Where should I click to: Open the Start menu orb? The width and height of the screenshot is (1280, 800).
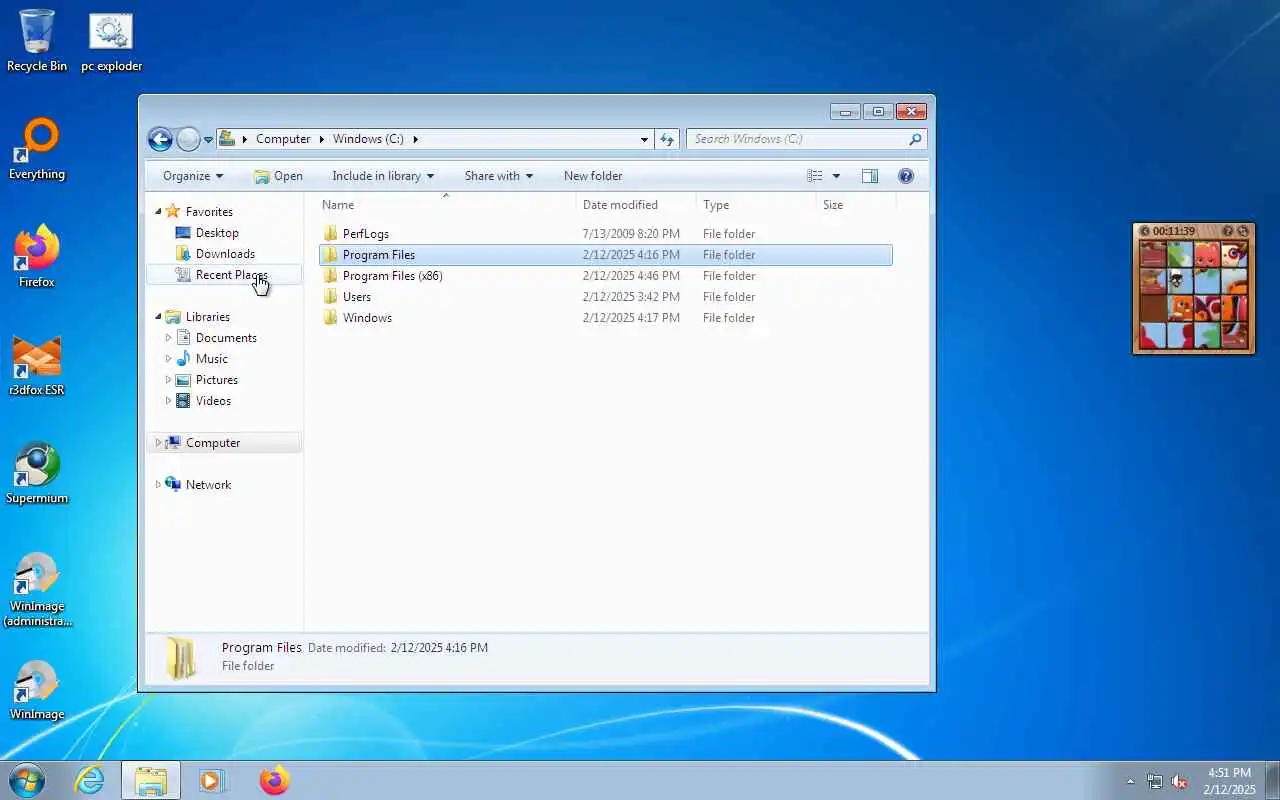(x=27, y=780)
